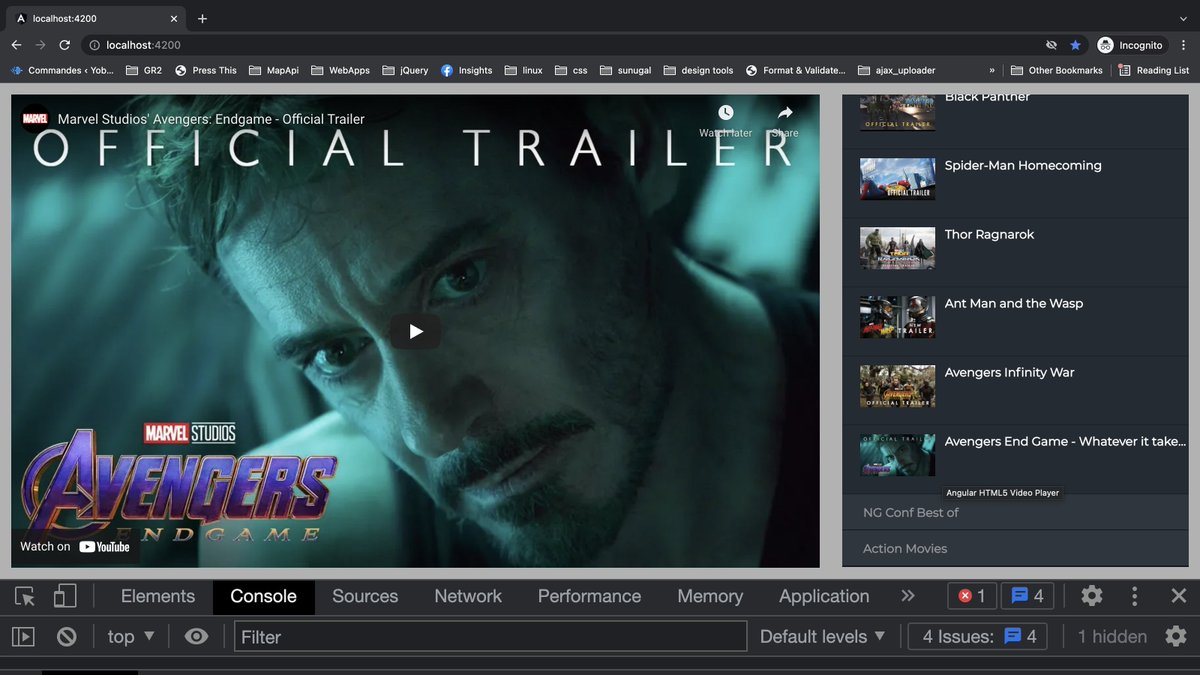Image resolution: width=1200 pixels, height=675 pixels.
Task: Activate the DevTools inspect element icon
Action: point(25,596)
